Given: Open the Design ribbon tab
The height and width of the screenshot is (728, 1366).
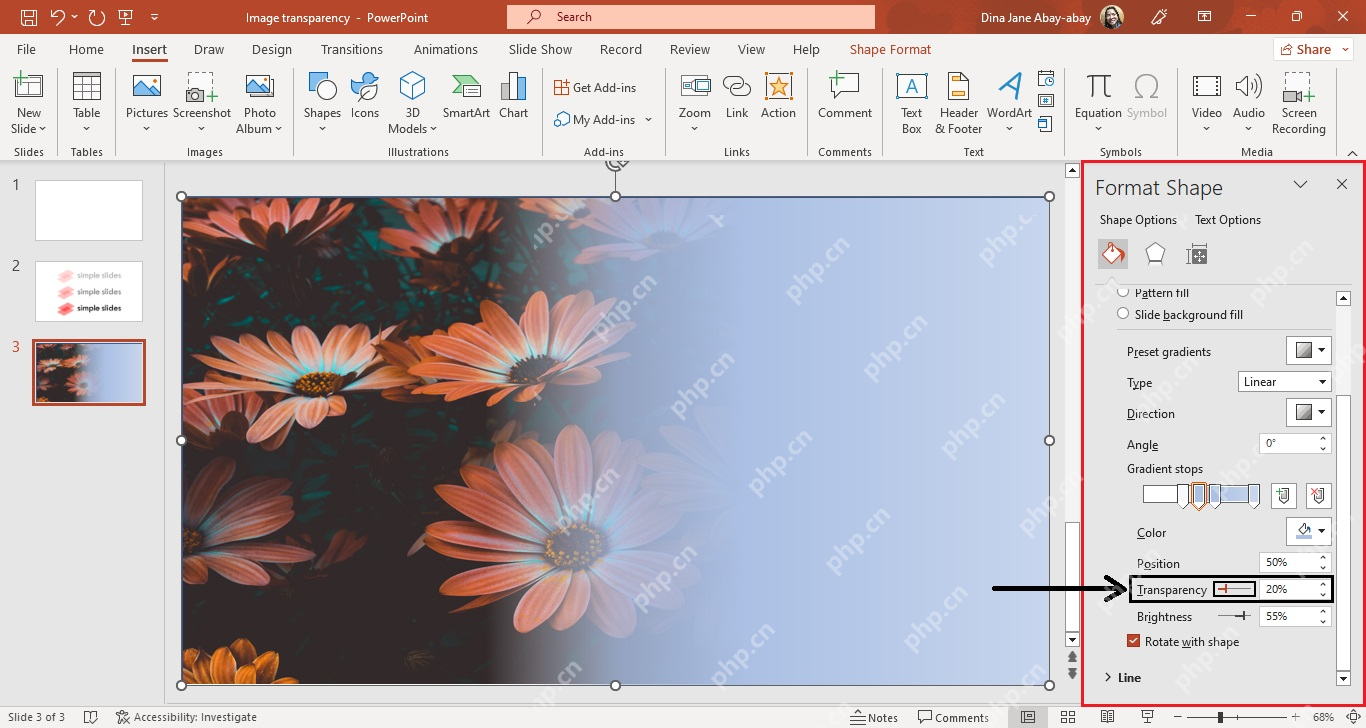Looking at the screenshot, I should [x=272, y=49].
